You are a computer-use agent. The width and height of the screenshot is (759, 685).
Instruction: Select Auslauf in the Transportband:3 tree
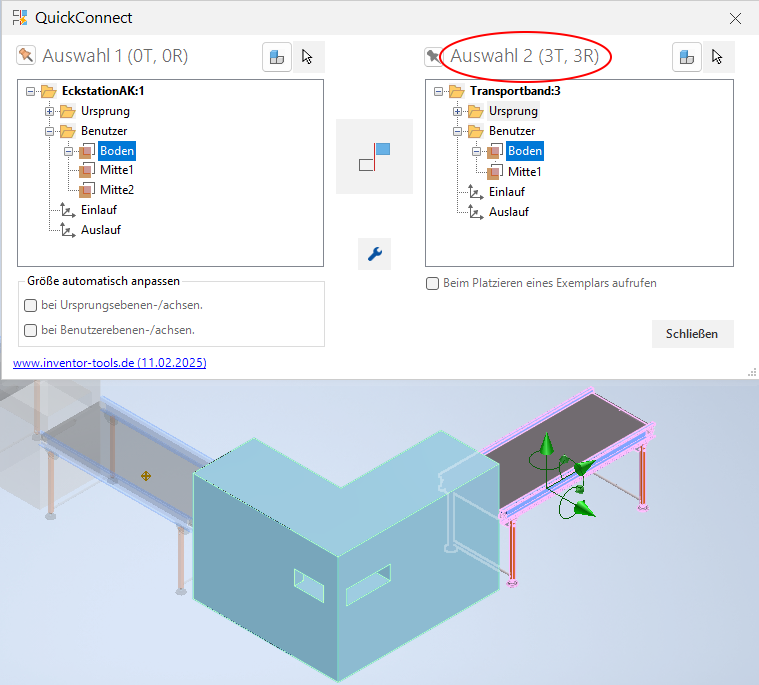click(x=509, y=212)
